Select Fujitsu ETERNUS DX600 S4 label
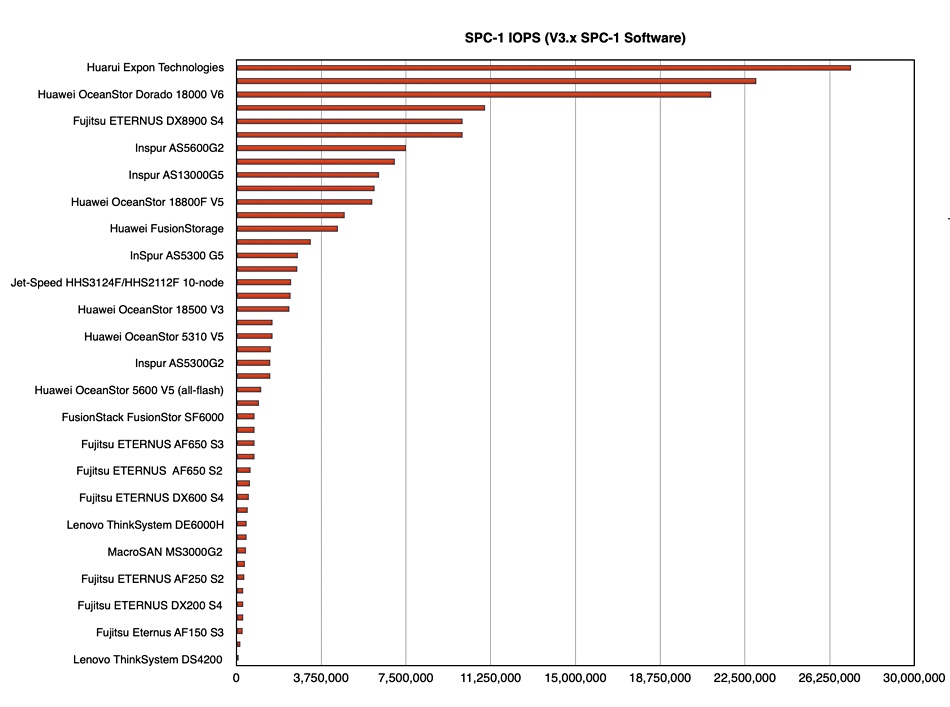The height and width of the screenshot is (707, 950). click(x=151, y=497)
